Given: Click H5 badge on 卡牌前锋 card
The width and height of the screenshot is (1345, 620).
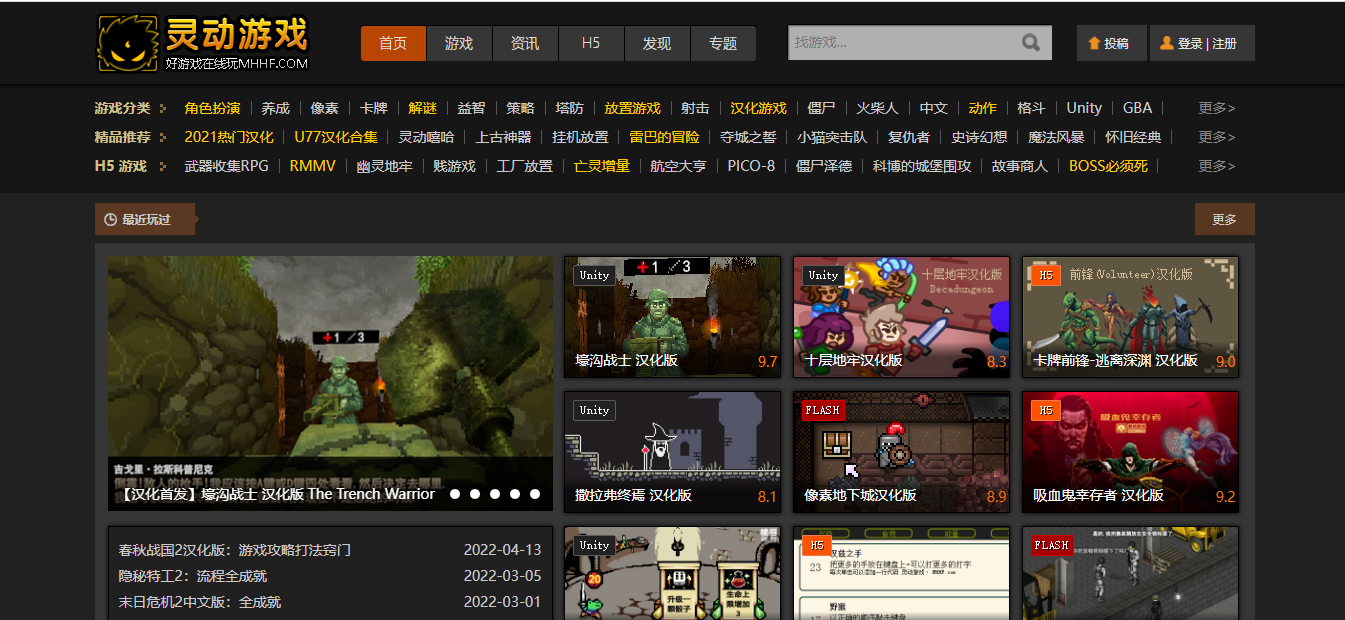Looking at the screenshot, I should click(1046, 275).
